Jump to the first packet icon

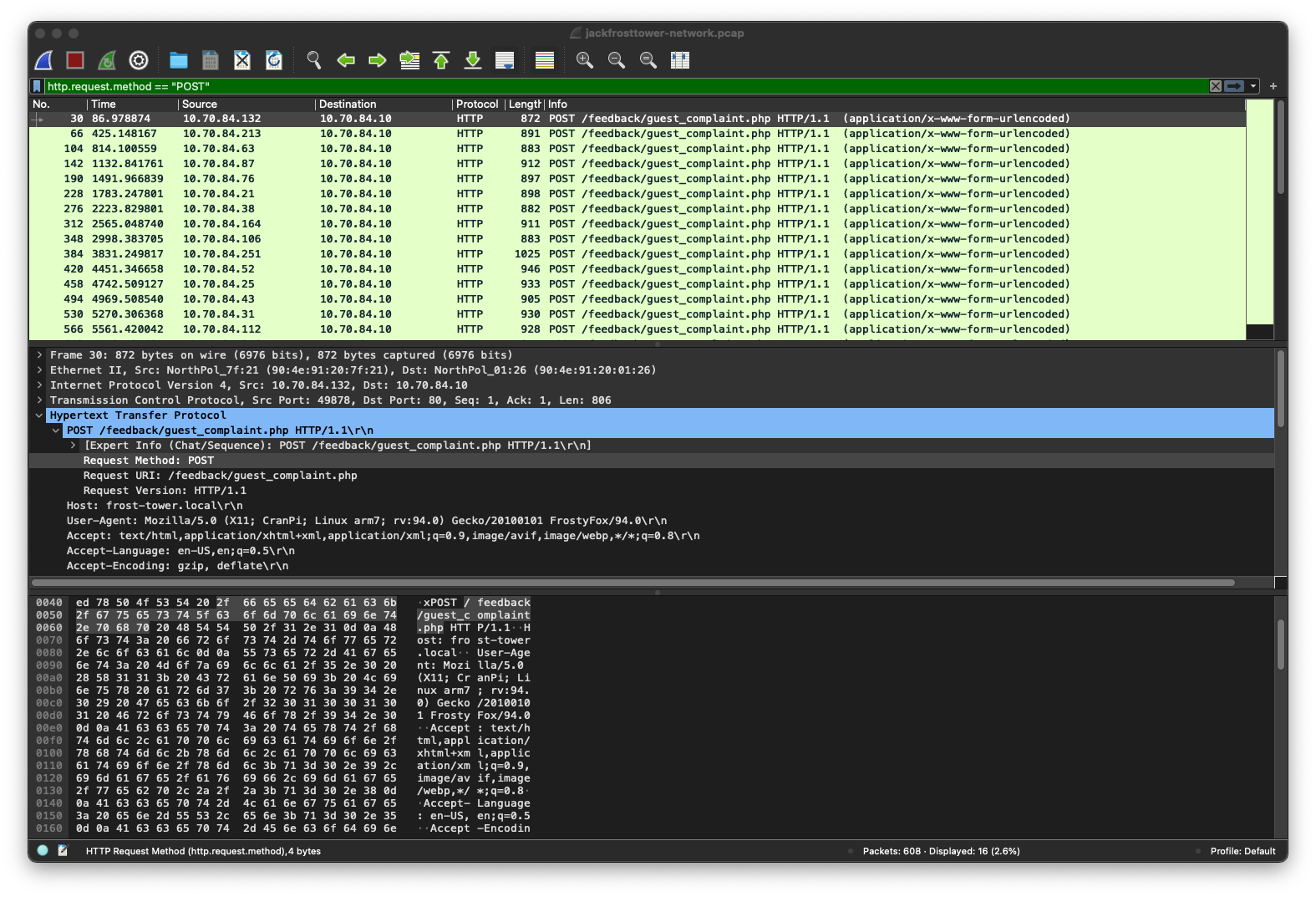click(x=441, y=60)
